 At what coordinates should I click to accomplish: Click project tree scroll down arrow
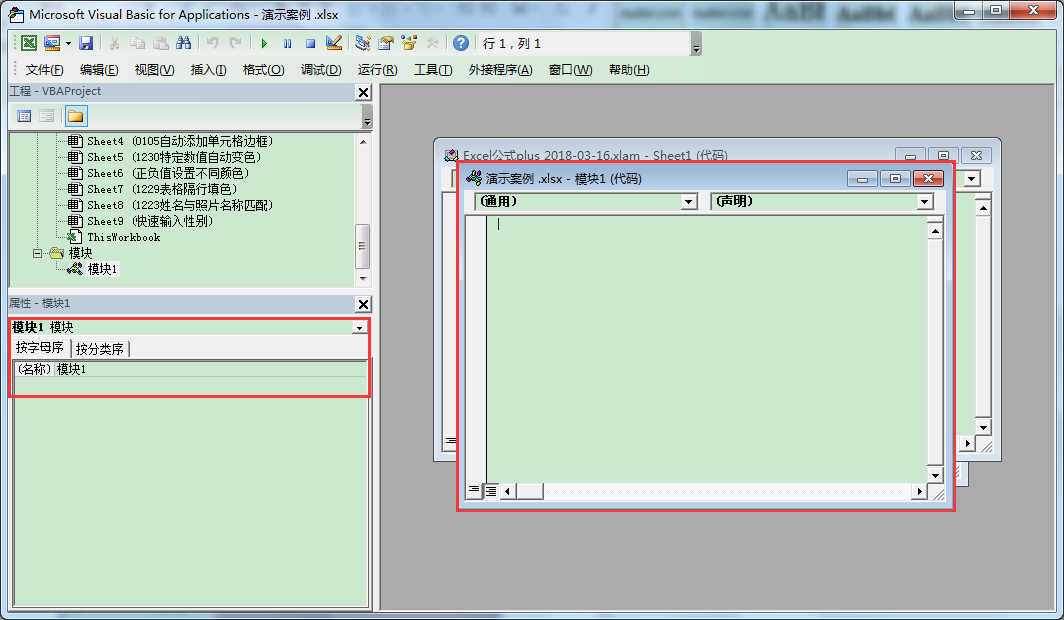363,278
